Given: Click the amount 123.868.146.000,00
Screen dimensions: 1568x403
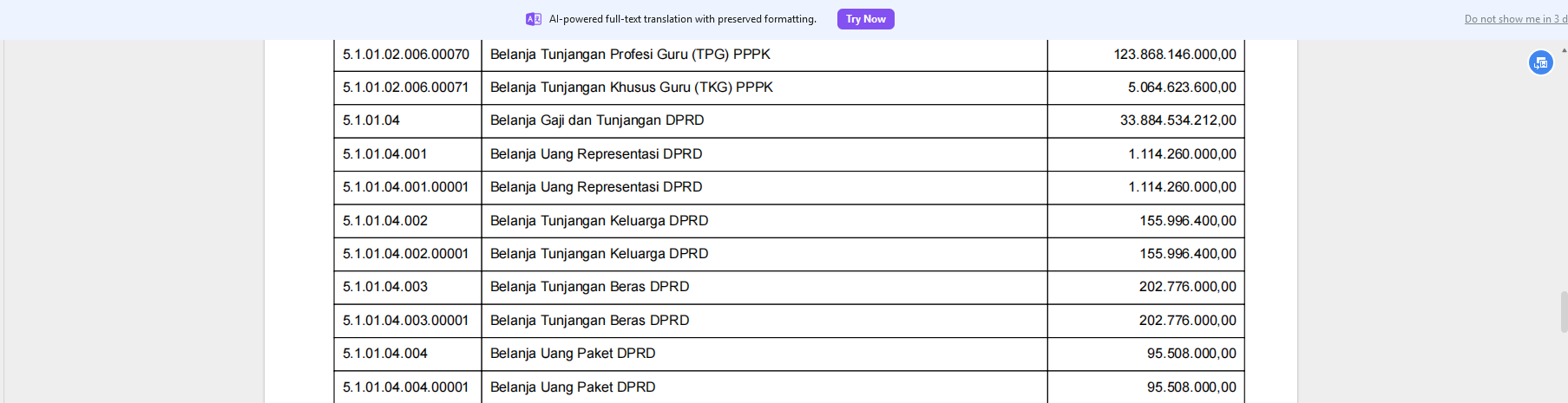Looking at the screenshot, I should [x=1174, y=55].
